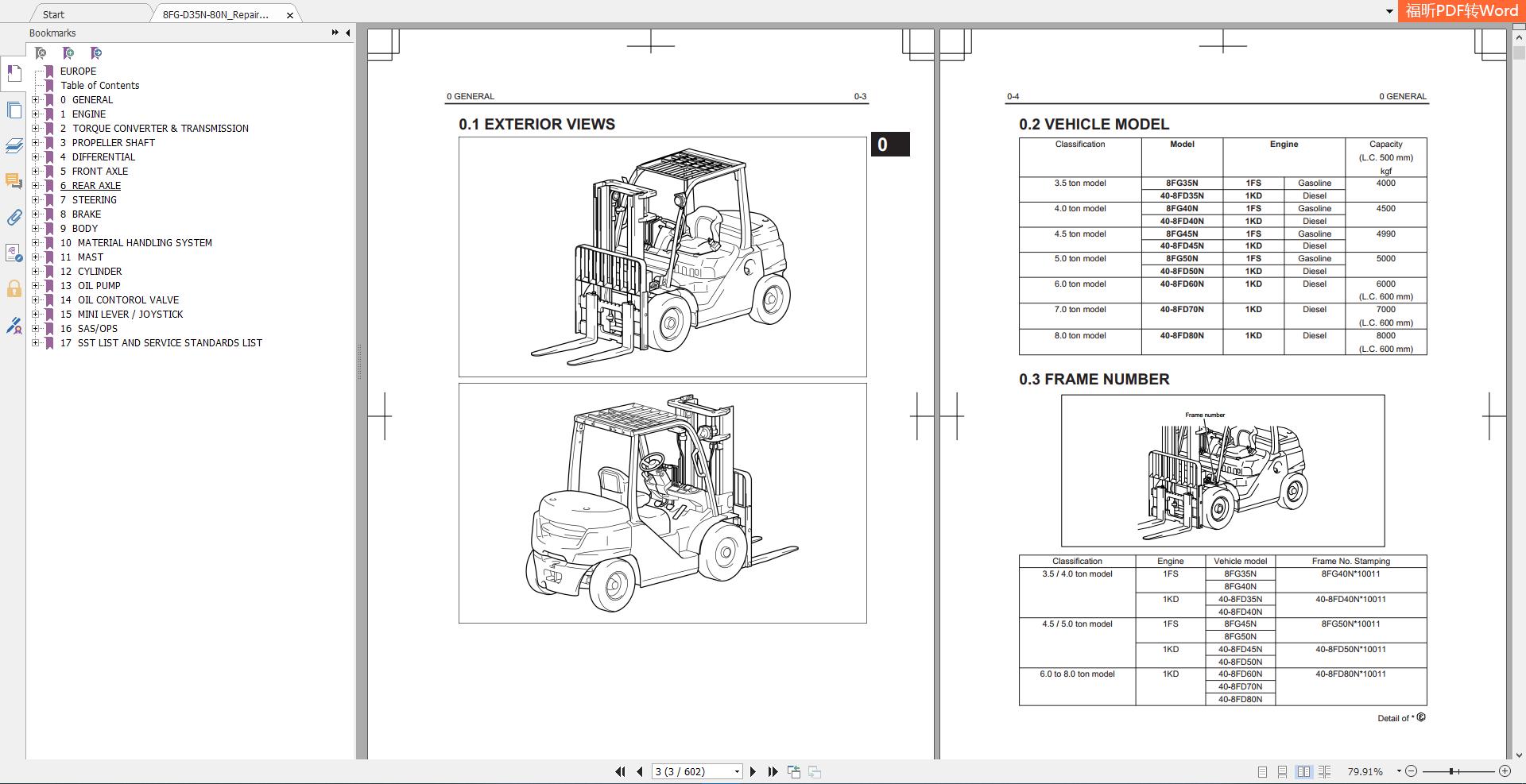
Task: Open the Comments panel icon
Action: 14,182
